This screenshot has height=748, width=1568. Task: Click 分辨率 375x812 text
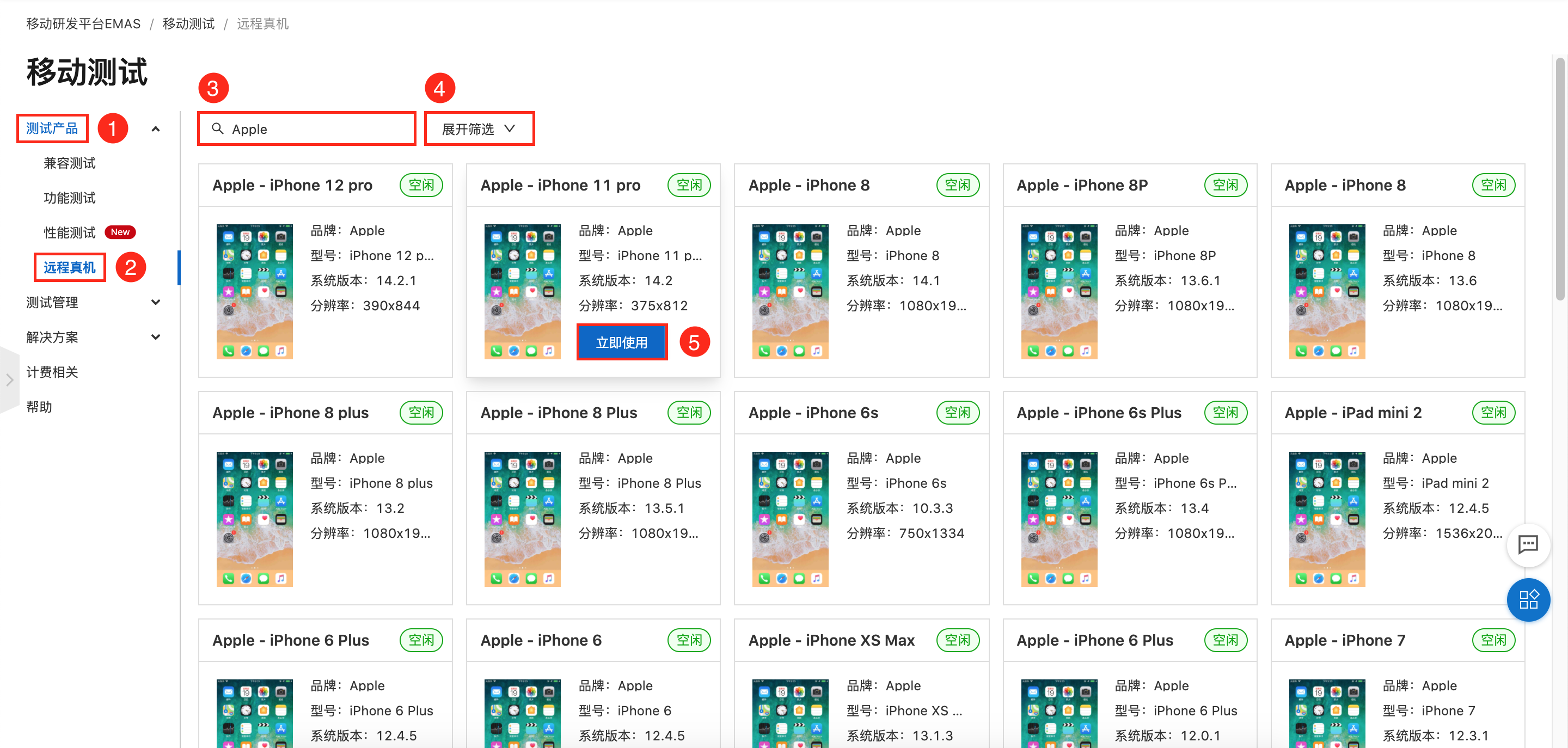pyautogui.click(x=633, y=305)
